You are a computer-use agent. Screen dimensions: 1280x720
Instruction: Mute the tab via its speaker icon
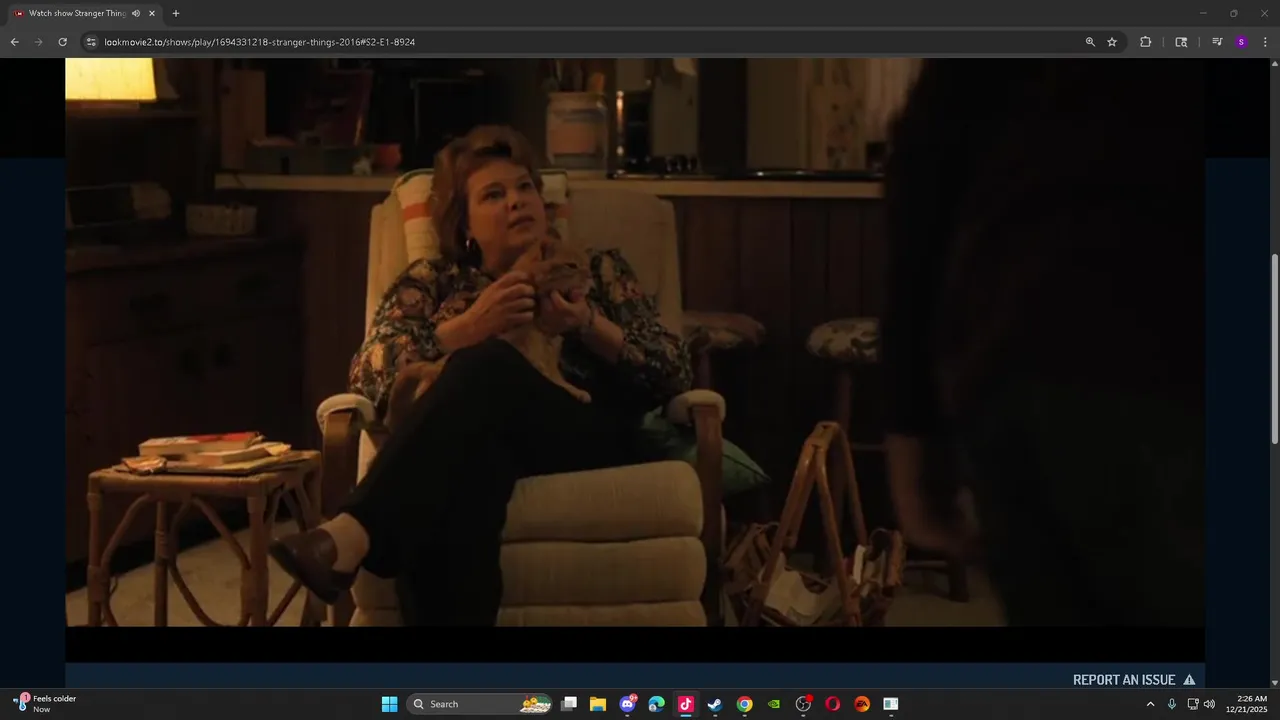pyautogui.click(x=136, y=14)
